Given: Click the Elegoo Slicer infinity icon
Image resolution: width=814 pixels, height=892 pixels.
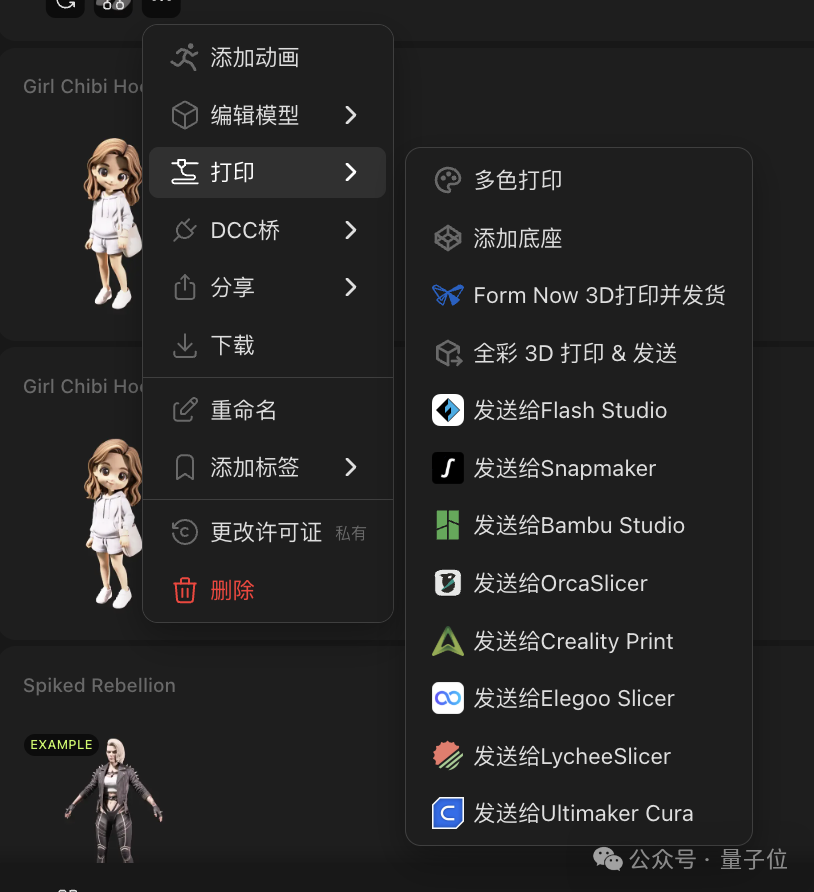Looking at the screenshot, I should 448,698.
